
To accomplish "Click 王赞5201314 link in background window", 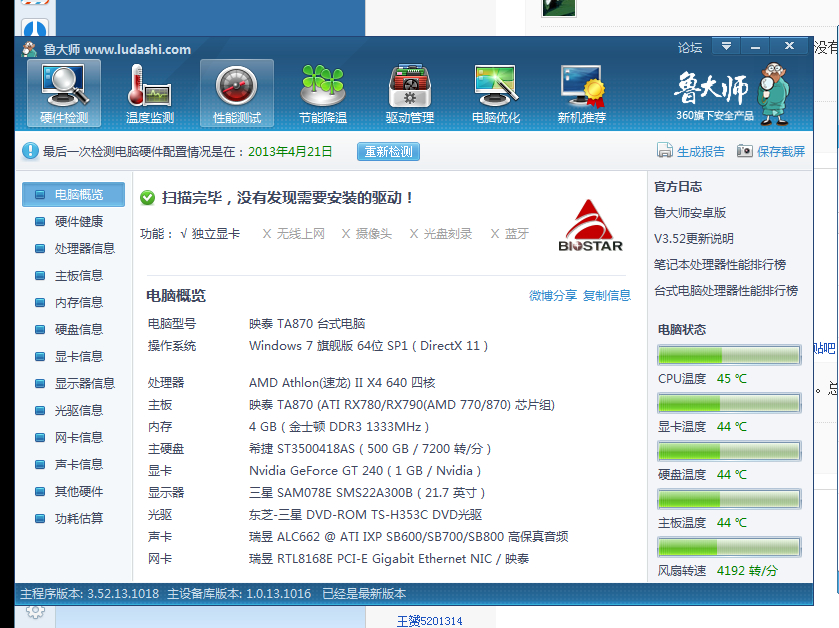I will 429,621.
